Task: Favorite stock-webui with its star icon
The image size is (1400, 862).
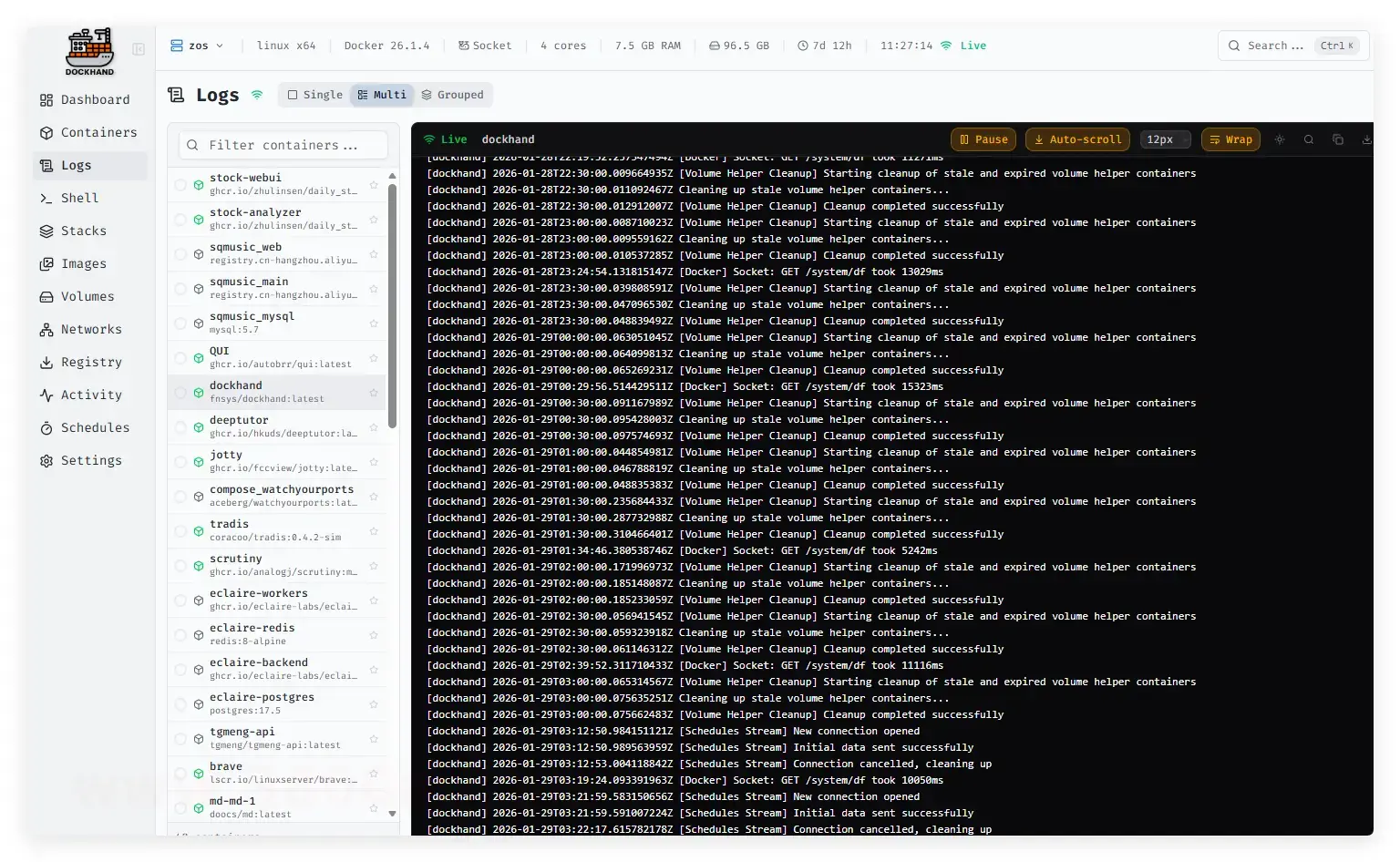Action: coord(374,185)
